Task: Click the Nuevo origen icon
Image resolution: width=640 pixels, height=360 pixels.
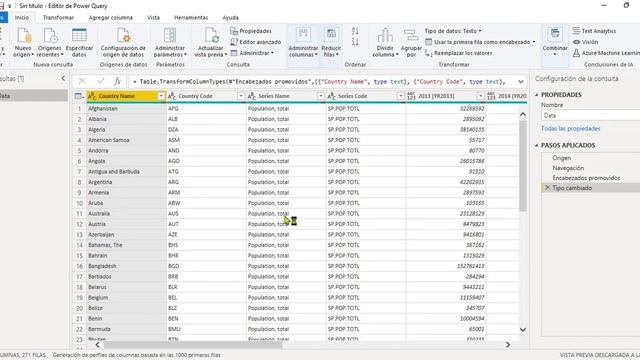Action: pyautogui.click(x=24, y=36)
